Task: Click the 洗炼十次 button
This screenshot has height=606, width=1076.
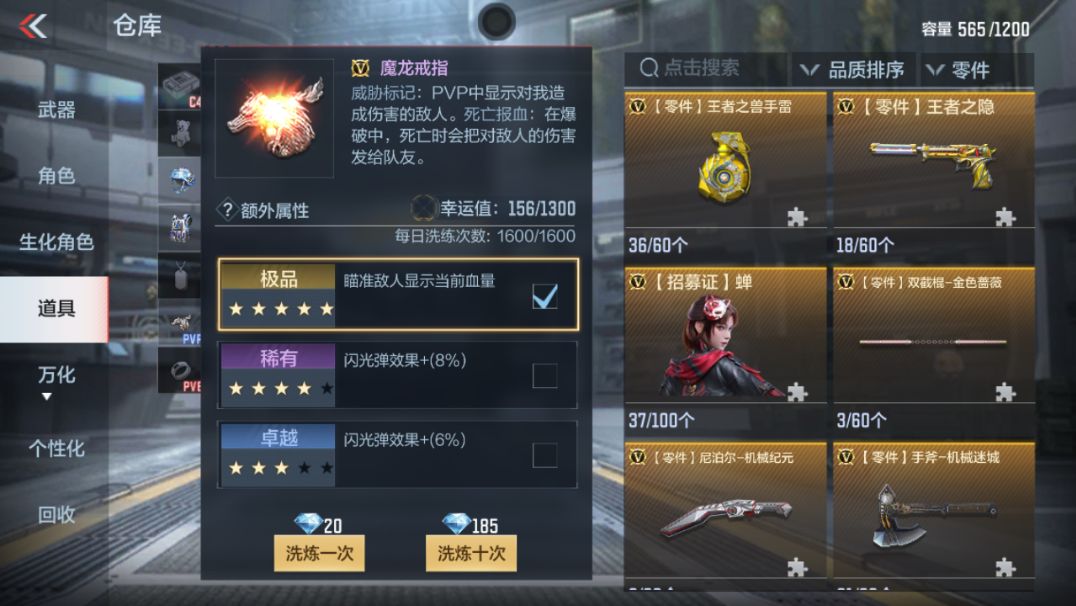Action: [471, 553]
